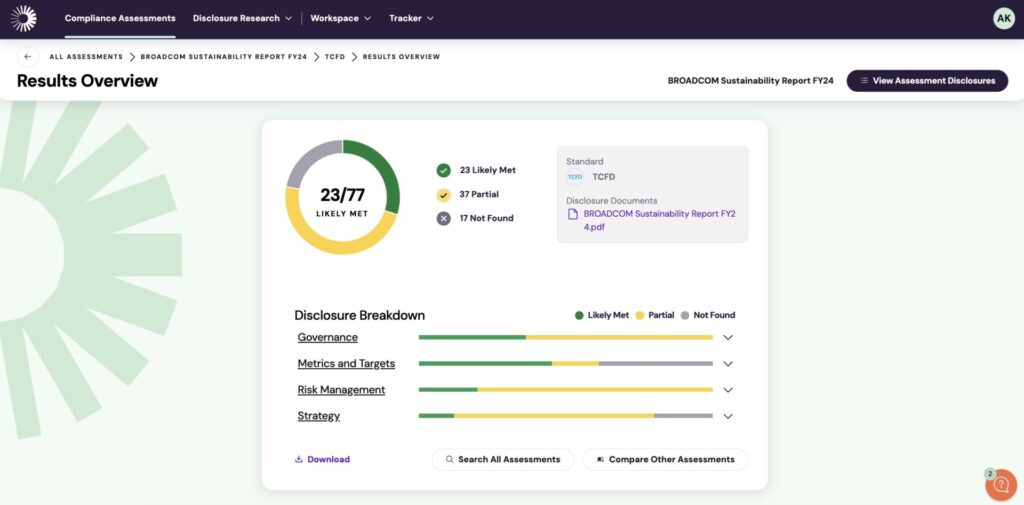This screenshot has height=505, width=1024.
Task: Click the TCFD standard logo icon
Action: point(575,176)
